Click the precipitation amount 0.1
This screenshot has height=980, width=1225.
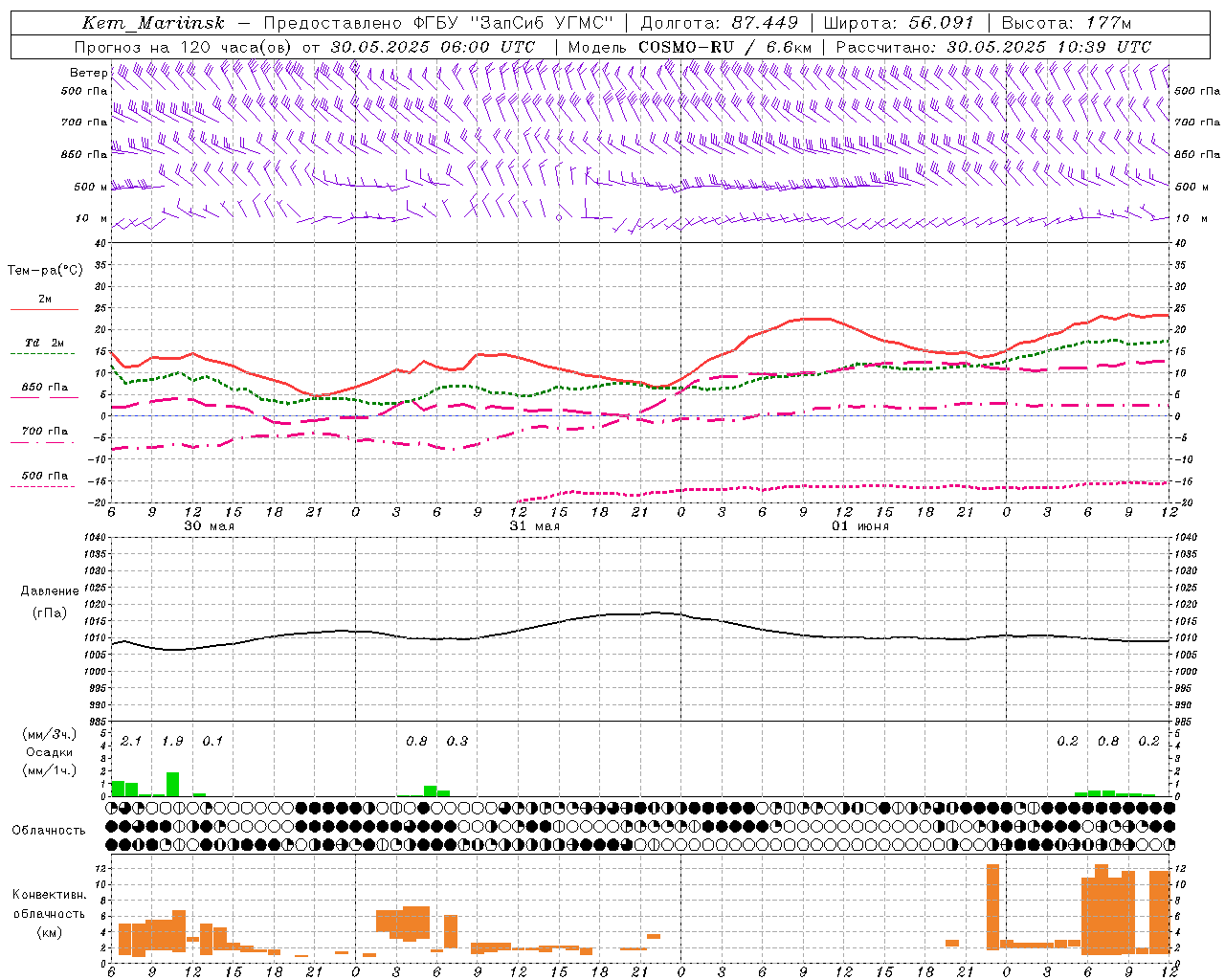(x=212, y=741)
